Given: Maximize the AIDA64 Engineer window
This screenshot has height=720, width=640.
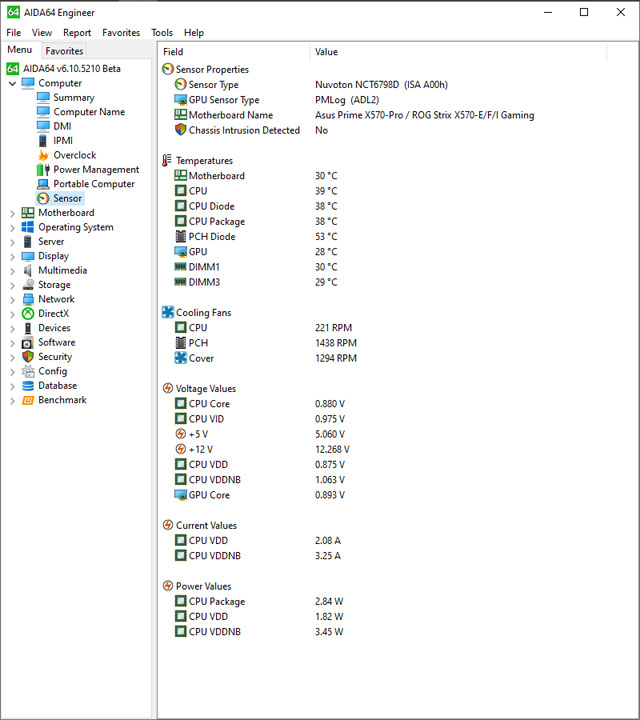Looking at the screenshot, I should coord(584,12).
